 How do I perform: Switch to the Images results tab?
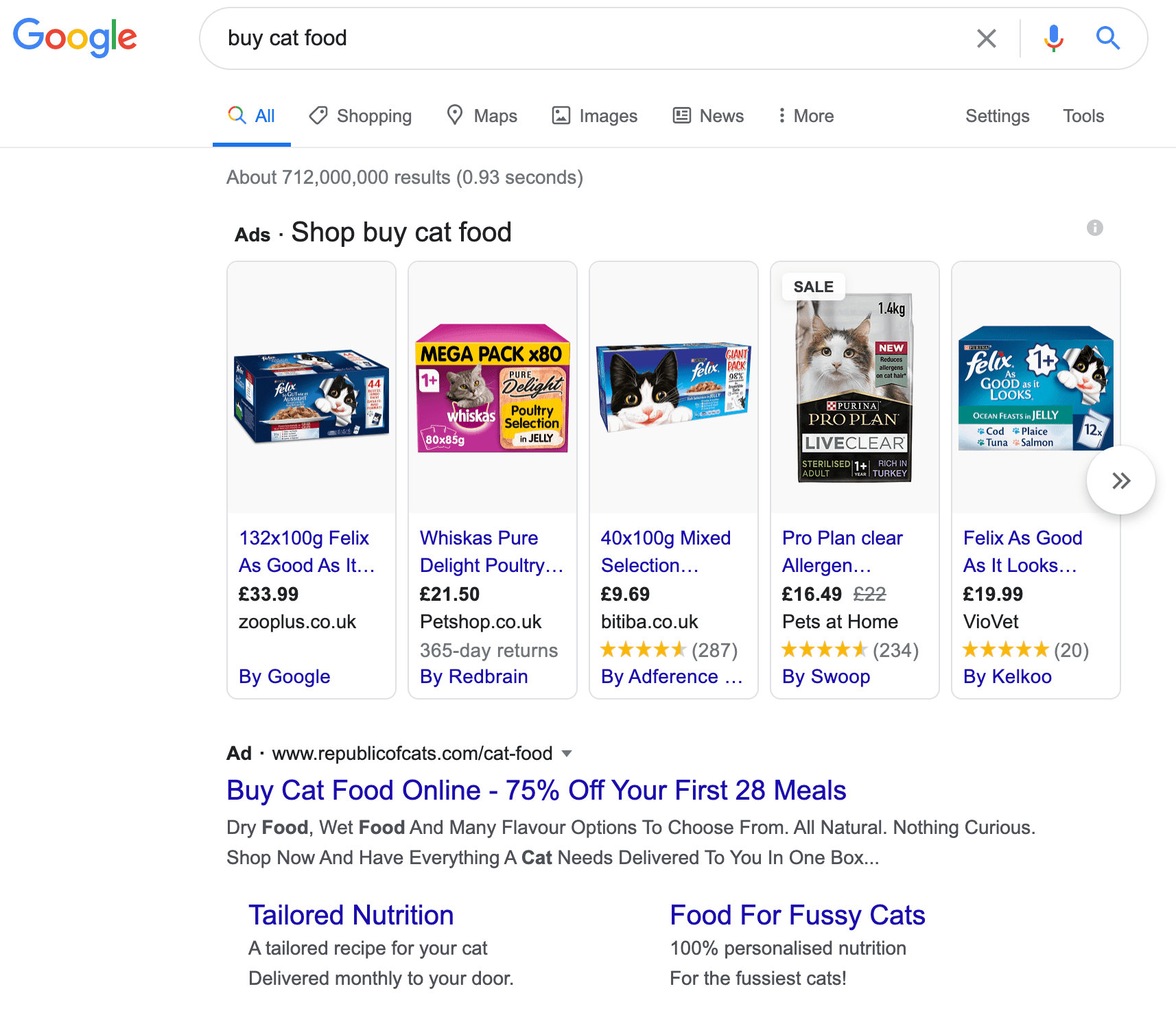click(595, 116)
